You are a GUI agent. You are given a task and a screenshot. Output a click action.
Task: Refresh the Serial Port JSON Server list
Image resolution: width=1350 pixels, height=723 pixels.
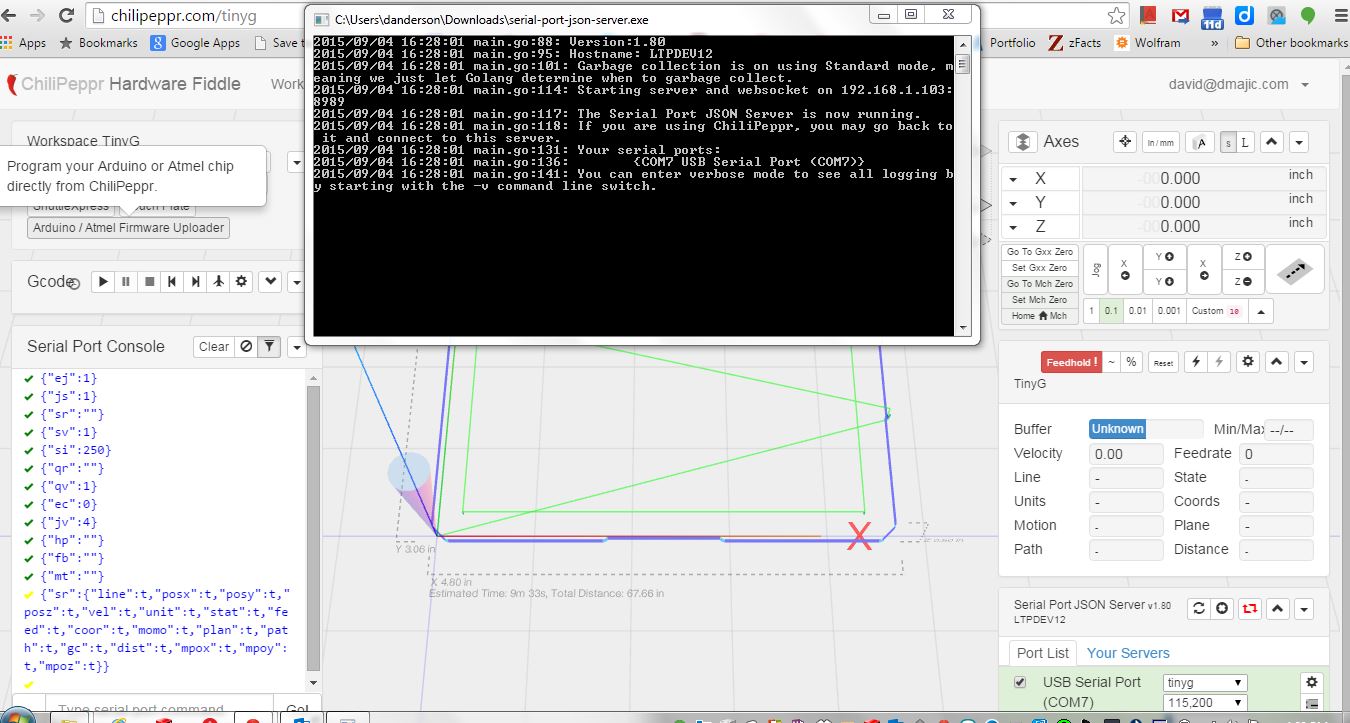click(1199, 608)
